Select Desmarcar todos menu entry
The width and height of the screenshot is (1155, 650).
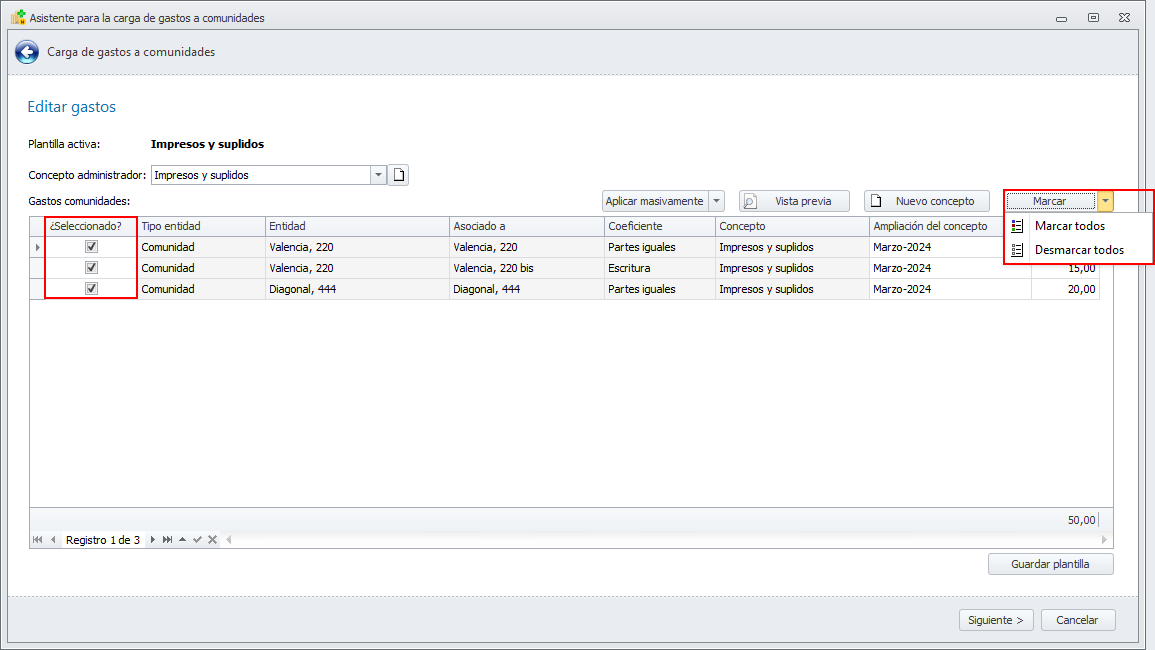click(x=1079, y=250)
